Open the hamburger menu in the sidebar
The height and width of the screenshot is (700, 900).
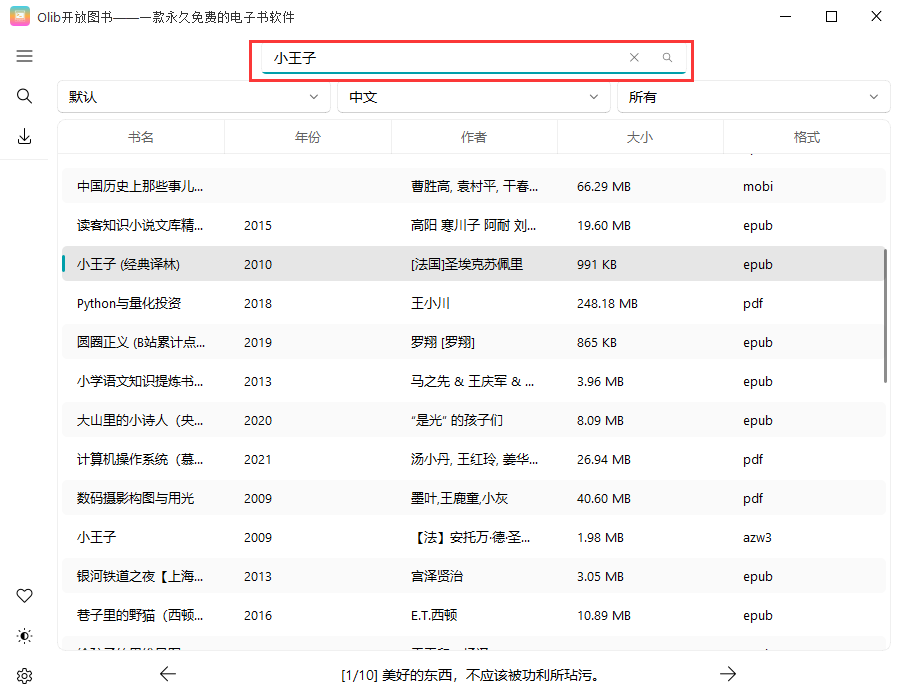(24, 56)
